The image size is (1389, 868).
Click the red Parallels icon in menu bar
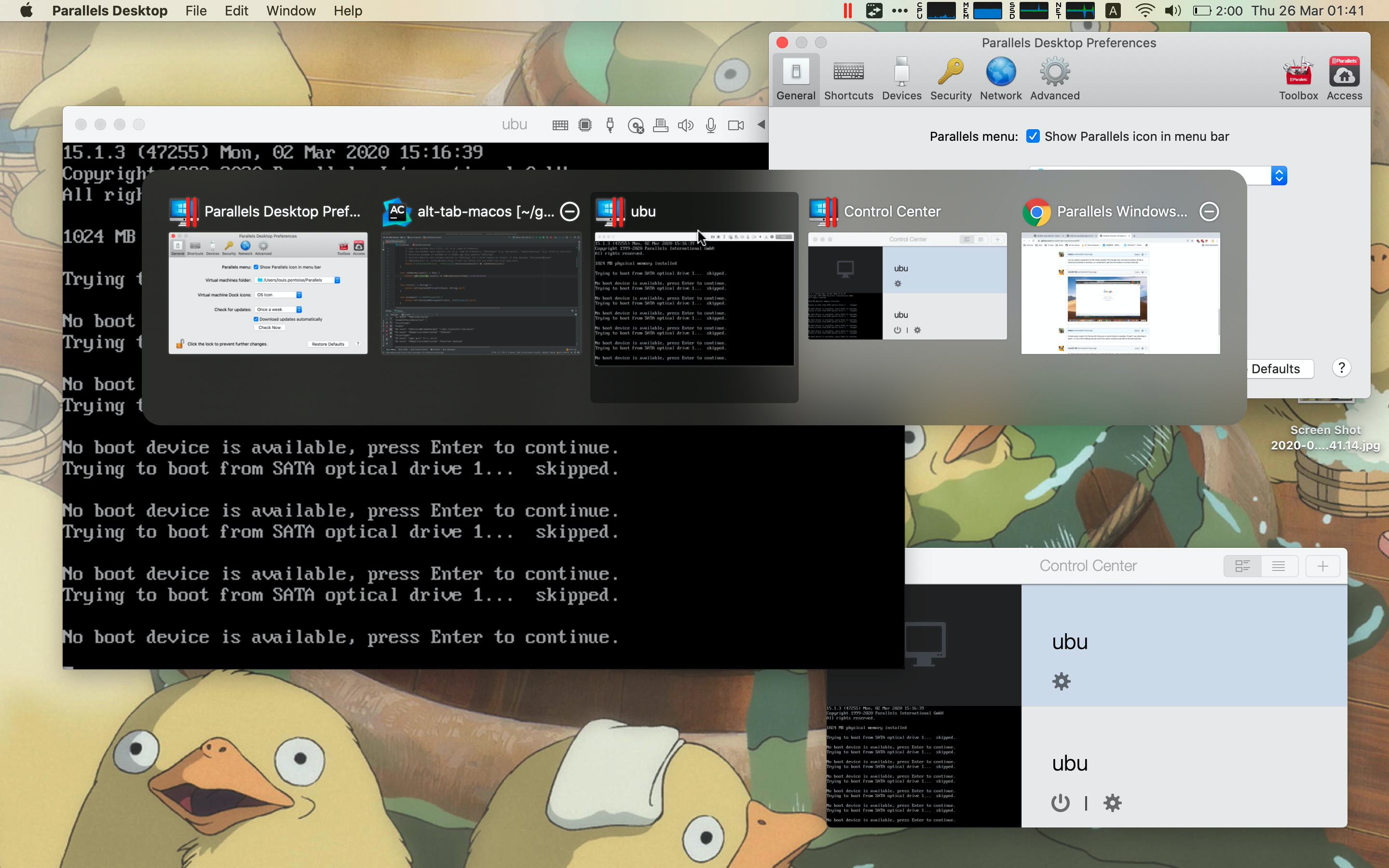pyautogui.click(x=847, y=10)
